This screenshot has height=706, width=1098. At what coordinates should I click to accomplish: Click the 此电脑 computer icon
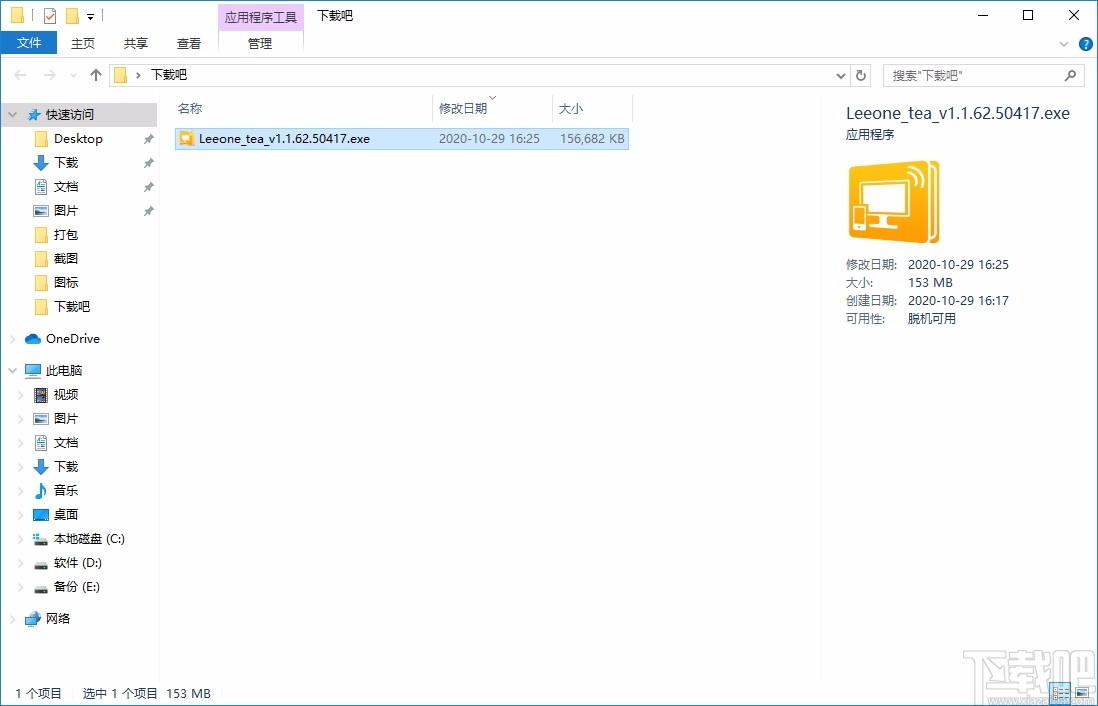33,371
